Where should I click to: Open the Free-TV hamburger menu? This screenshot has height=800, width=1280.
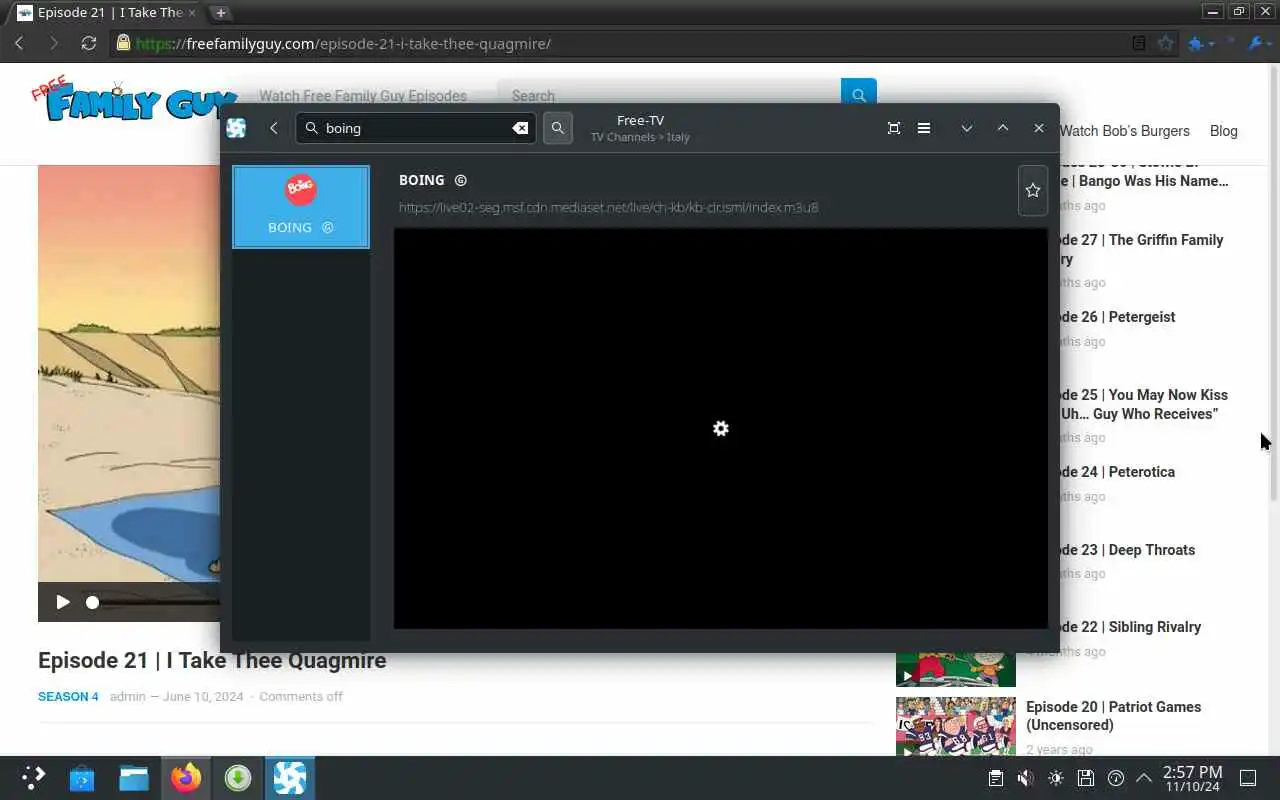tap(924, 128)
